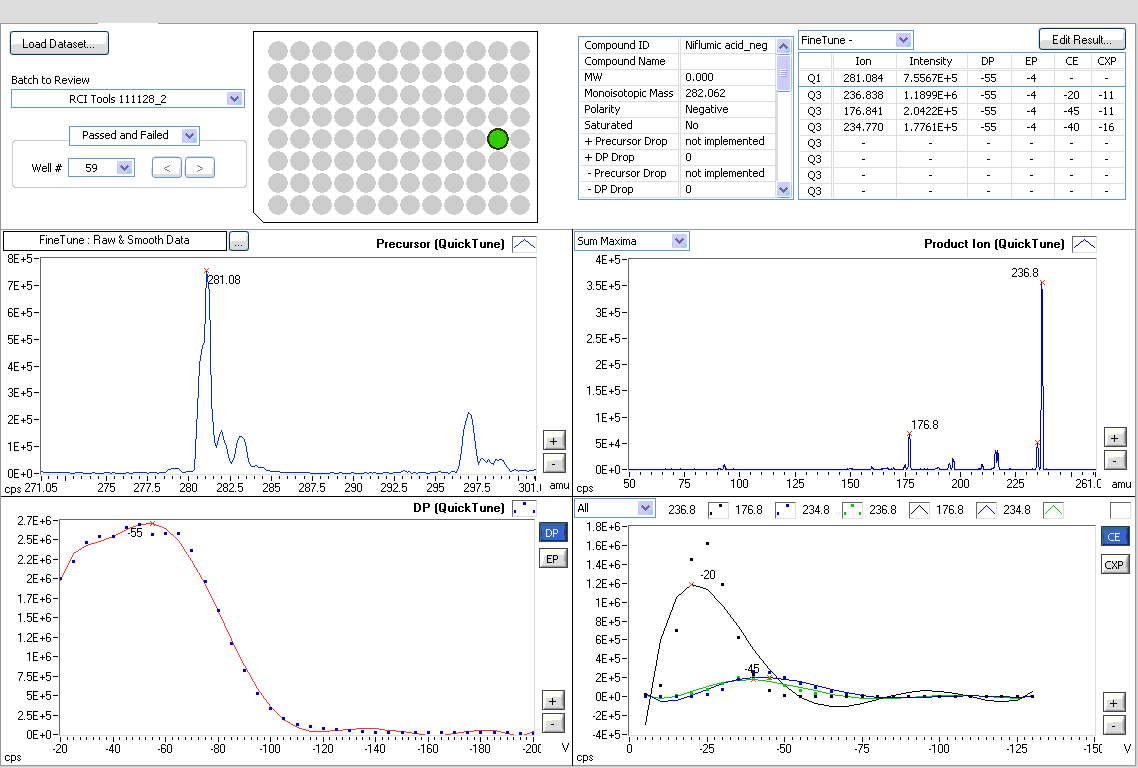Click the MW value 0.000
Viewport: 1138px width, 768px height.
click(700, 77)
